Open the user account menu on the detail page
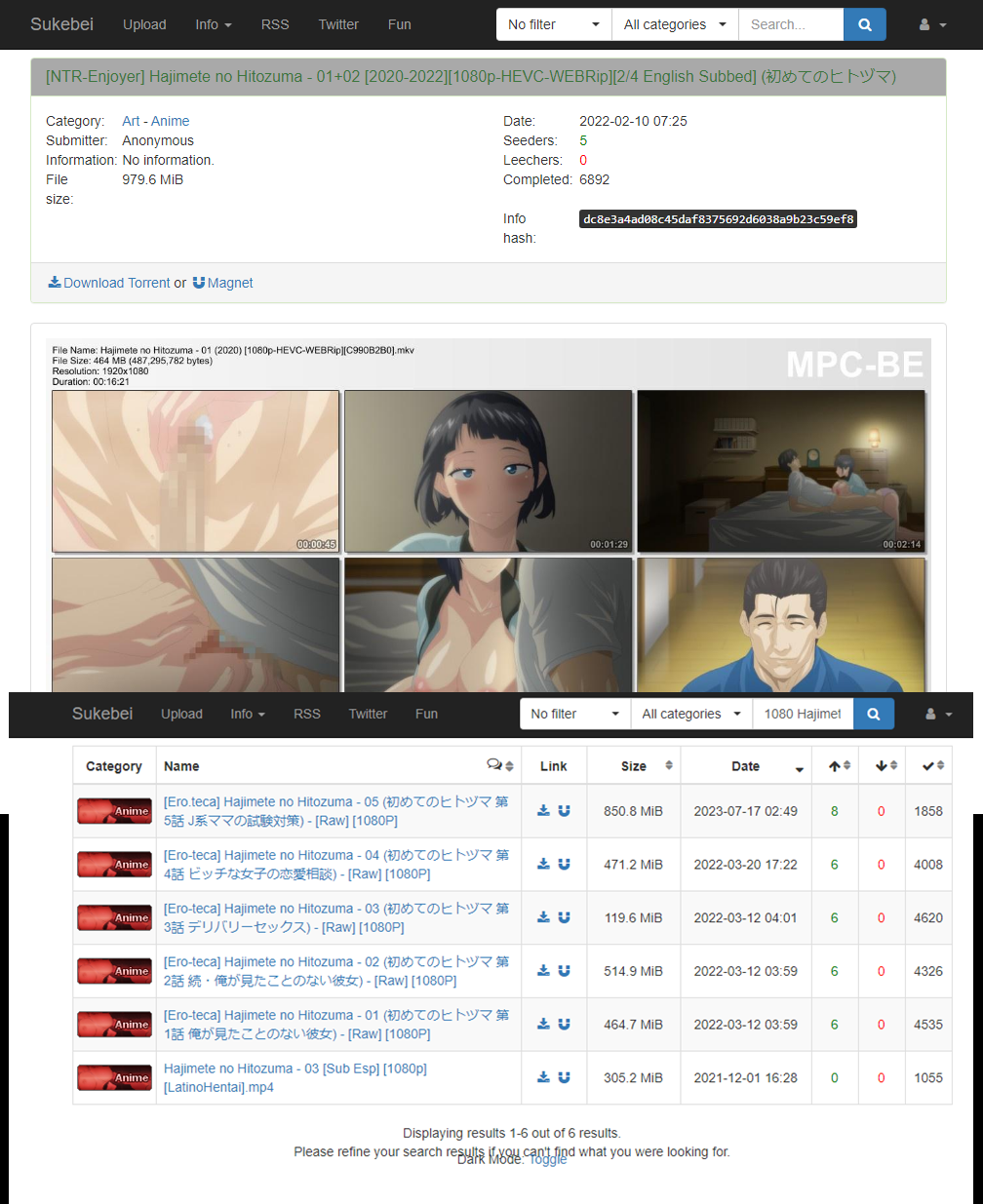The height and width of the screenshot is (1204, 983). pyautogui.click(x=933, y=24)
